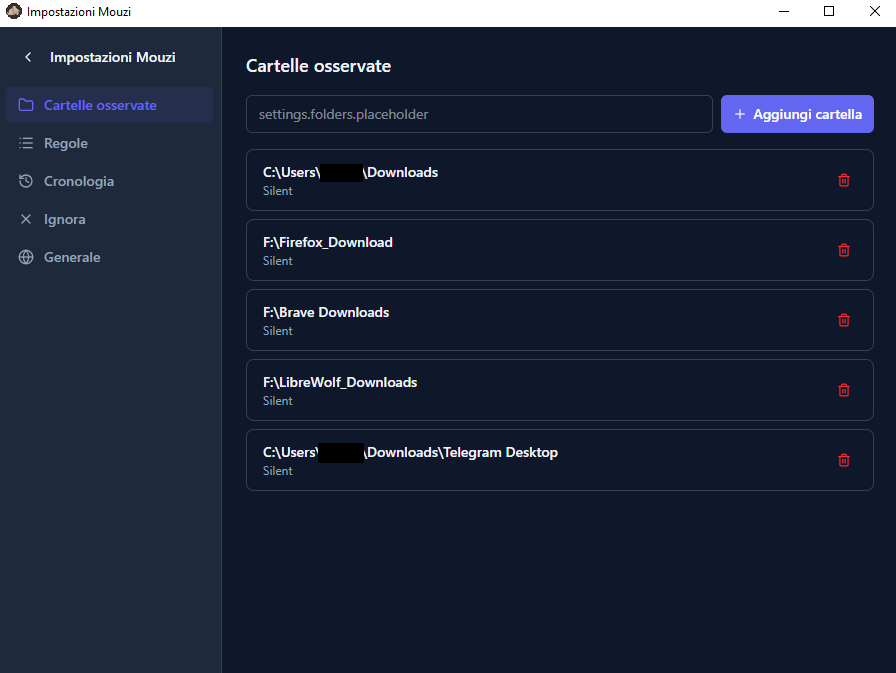Click the Silent label under F:\Brave Downloads
Viewport: 896px width, 673px height.
point(278,331)
